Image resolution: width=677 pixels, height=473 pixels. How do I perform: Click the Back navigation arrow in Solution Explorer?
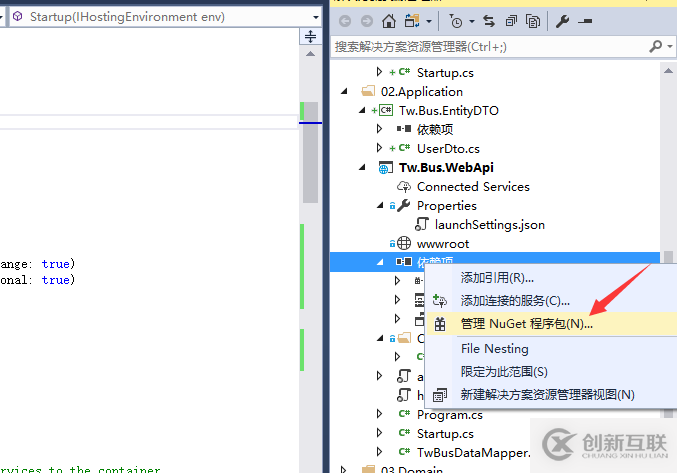point(345,21)
